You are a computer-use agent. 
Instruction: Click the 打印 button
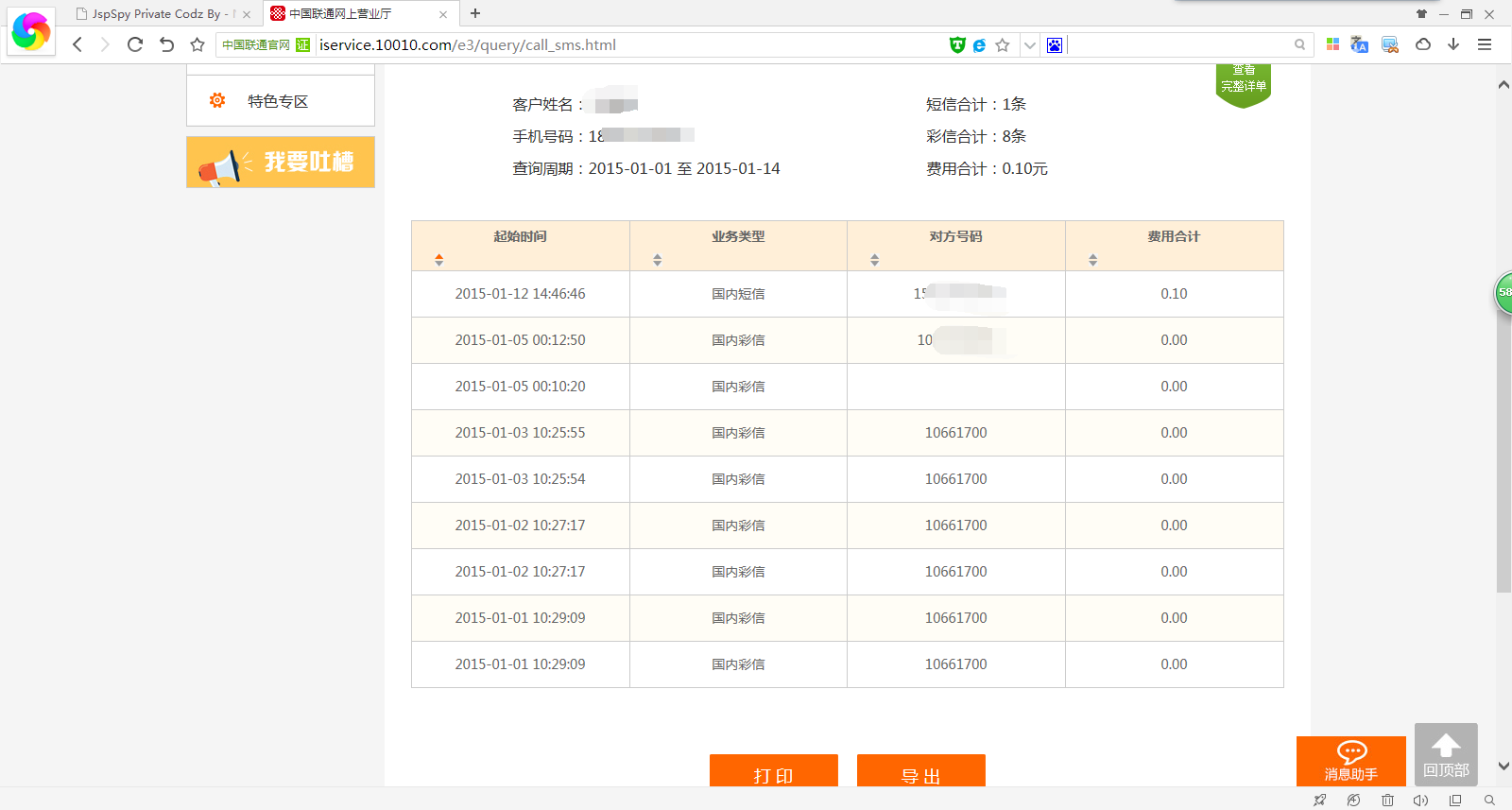774,770
